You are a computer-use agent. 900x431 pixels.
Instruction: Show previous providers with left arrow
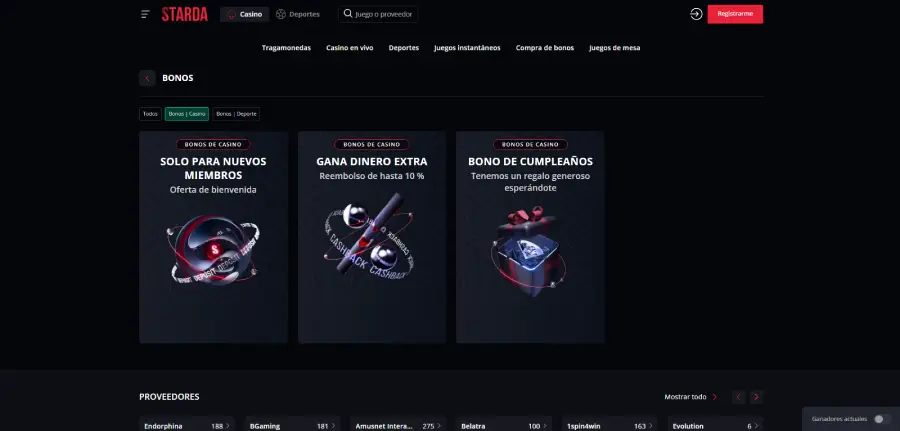click(x=739, y=397)
